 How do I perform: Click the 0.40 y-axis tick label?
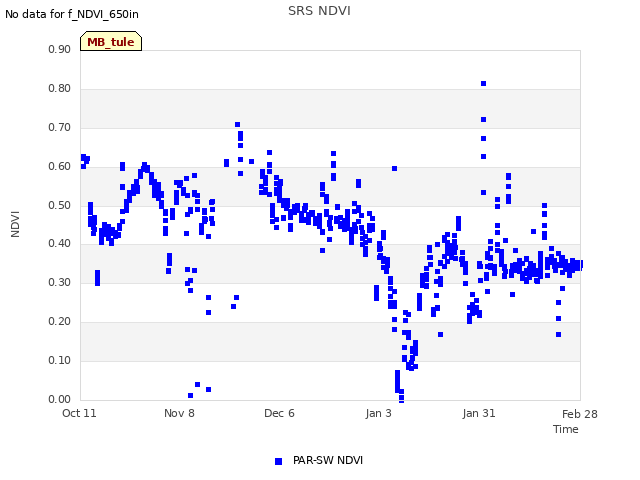coord(59,244)
